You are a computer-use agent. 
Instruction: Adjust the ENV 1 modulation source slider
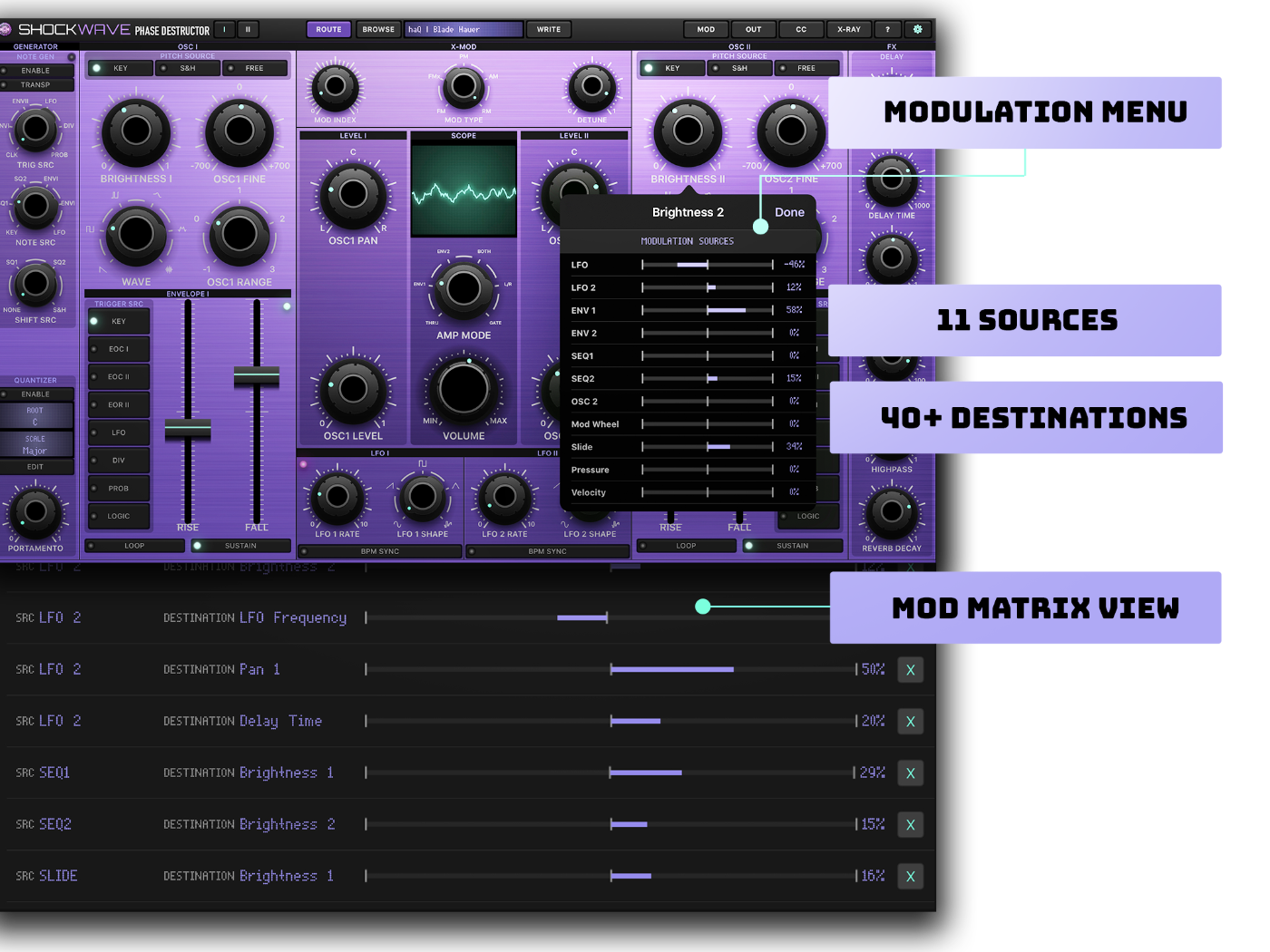click(708, 310)
